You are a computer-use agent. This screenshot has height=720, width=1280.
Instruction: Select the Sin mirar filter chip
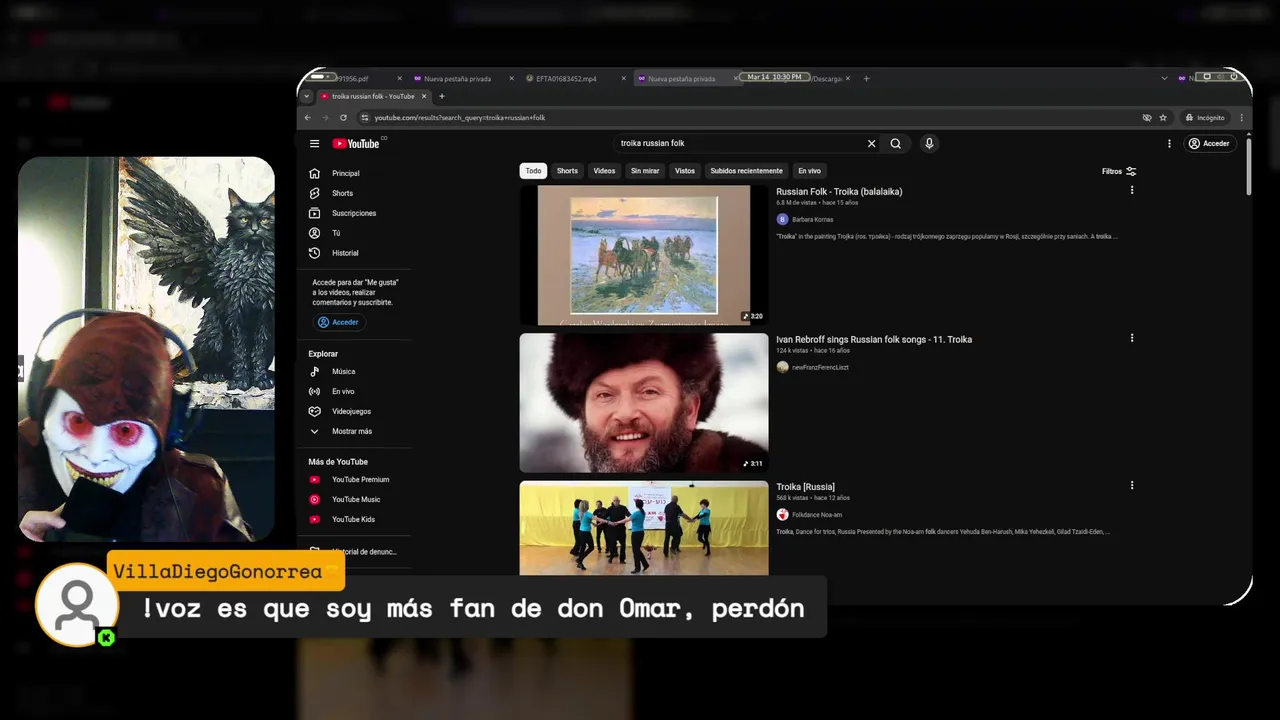click(x=645, y=171)
